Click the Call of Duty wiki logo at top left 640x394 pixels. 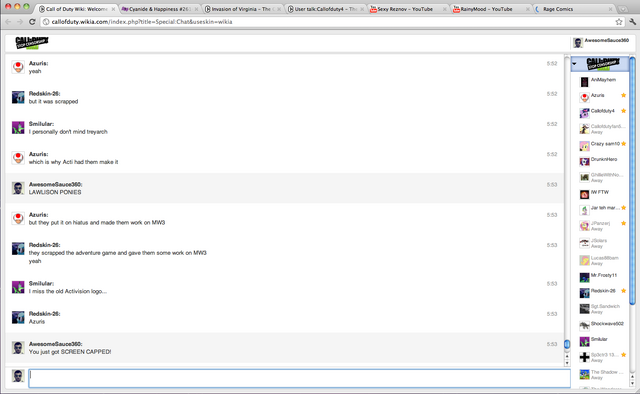(32, 42)
